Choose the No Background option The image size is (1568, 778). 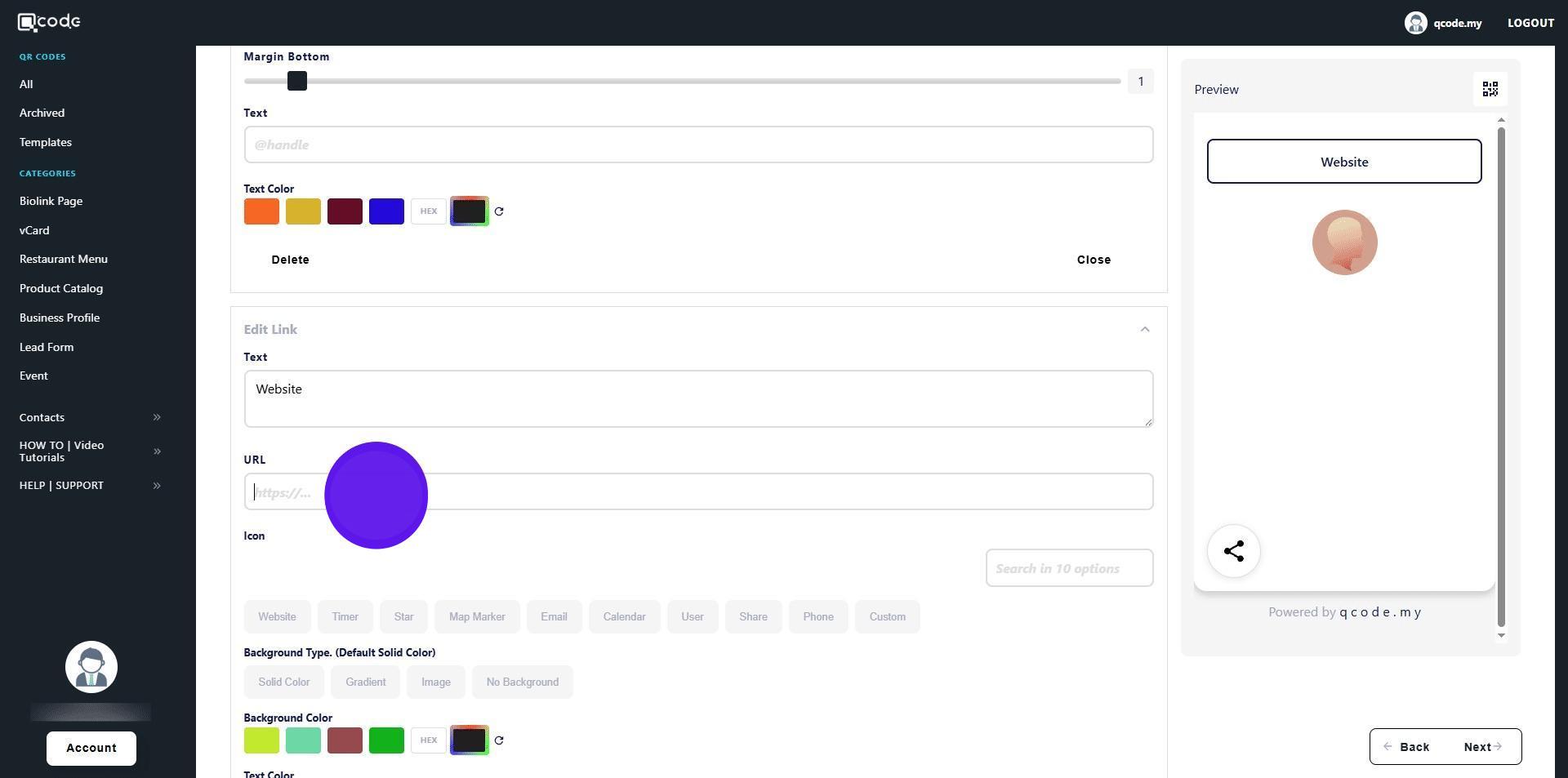coord(522,682)
